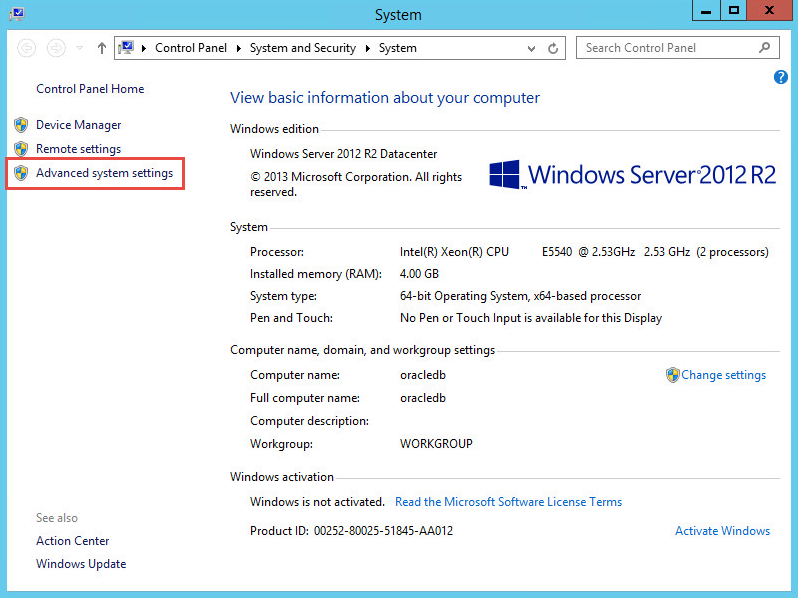Click the 'Intel(R) Xeon(R) CPU' processor value

pyautogui.click(x=454, y=252)
